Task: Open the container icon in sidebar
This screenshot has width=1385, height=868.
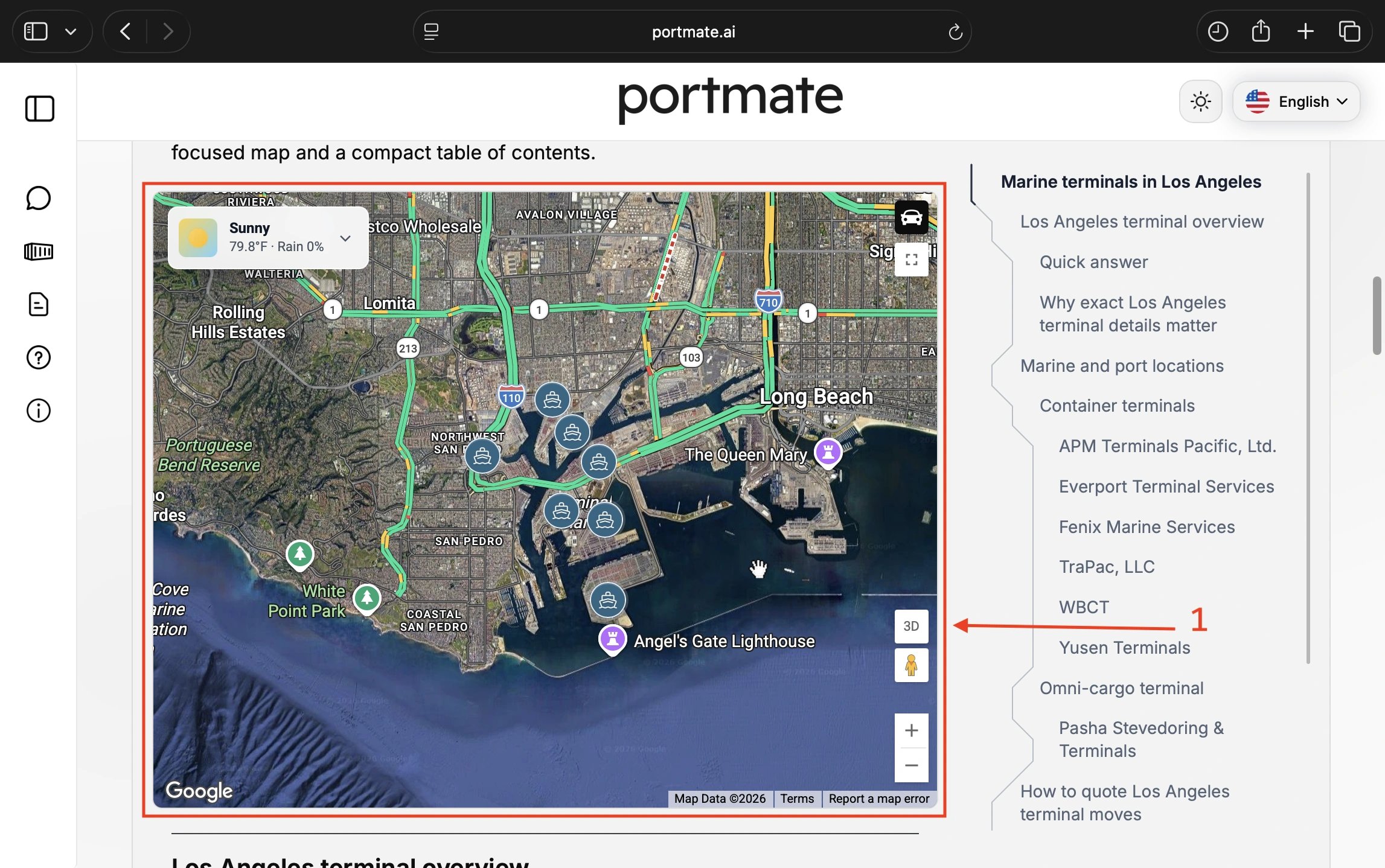Action: (x=39, y=251)
